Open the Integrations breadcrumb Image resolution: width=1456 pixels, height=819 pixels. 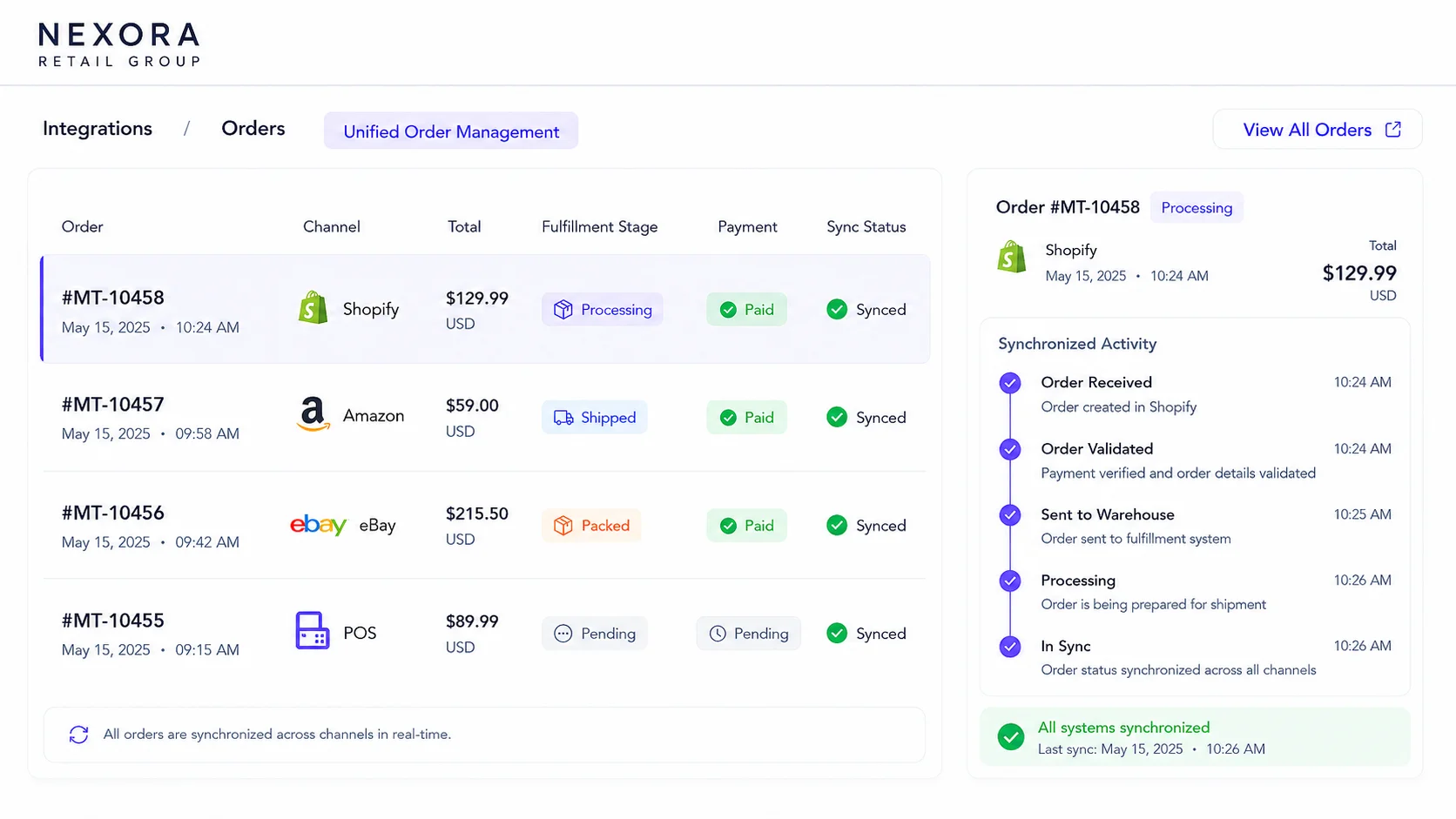98,129
